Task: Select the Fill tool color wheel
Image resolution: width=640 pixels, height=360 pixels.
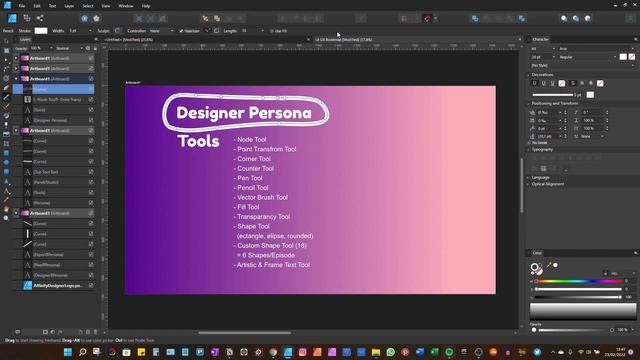Action: (x=6, y=116)
